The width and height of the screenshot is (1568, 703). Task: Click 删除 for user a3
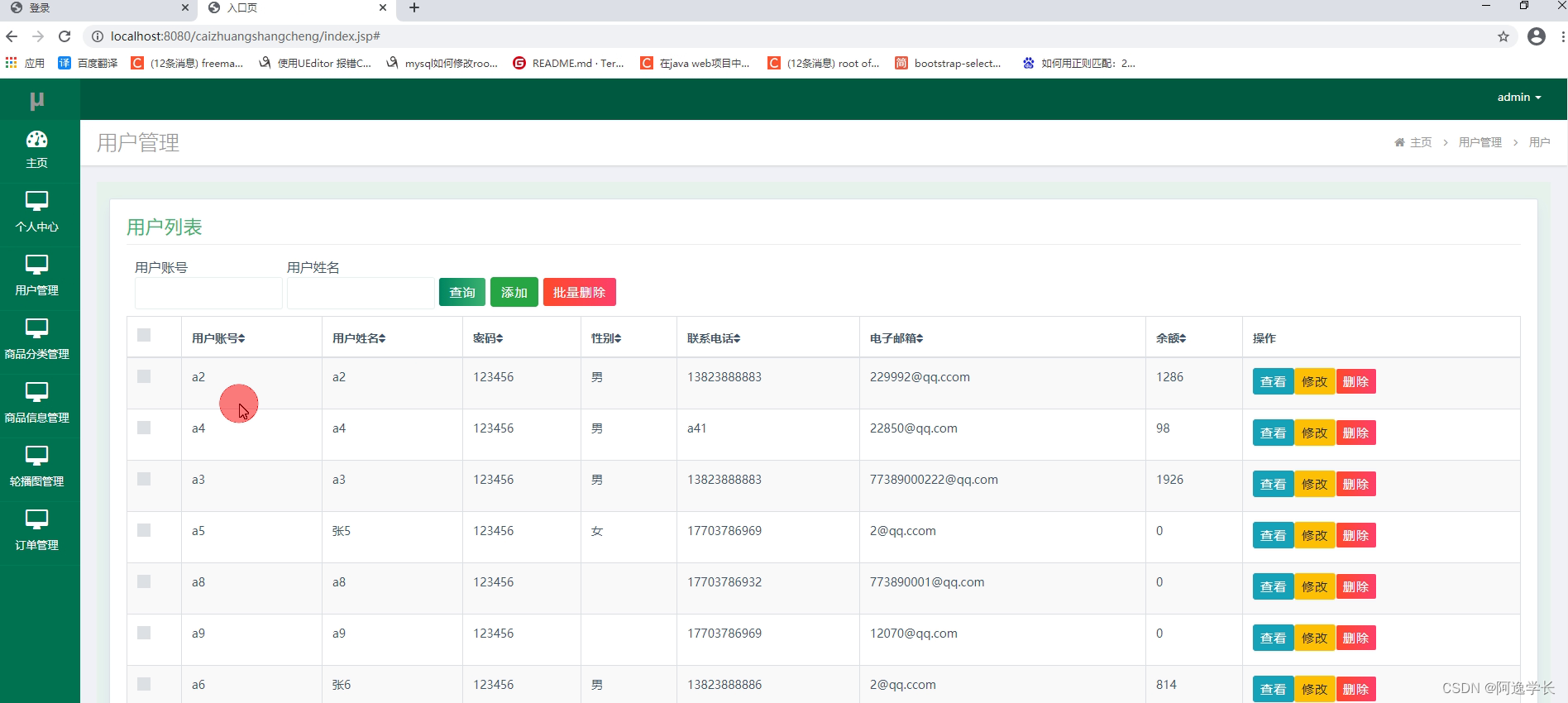point(1356,484)
